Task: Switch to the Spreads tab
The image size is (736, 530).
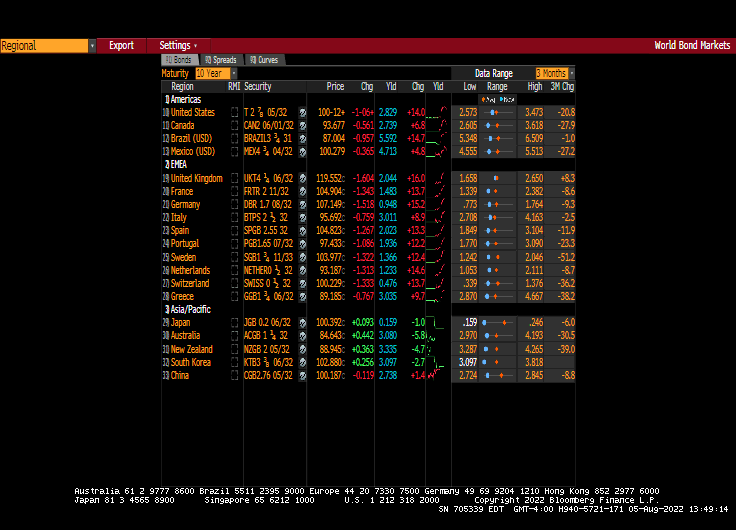Action: [x=221, y=60]
